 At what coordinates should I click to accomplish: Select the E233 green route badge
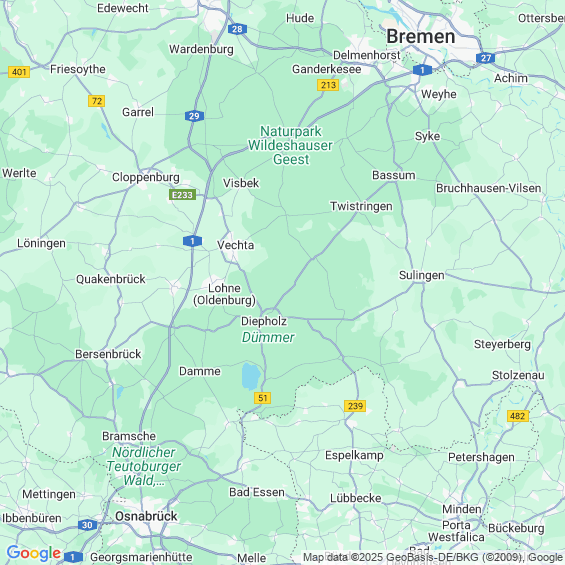point(182,195)
